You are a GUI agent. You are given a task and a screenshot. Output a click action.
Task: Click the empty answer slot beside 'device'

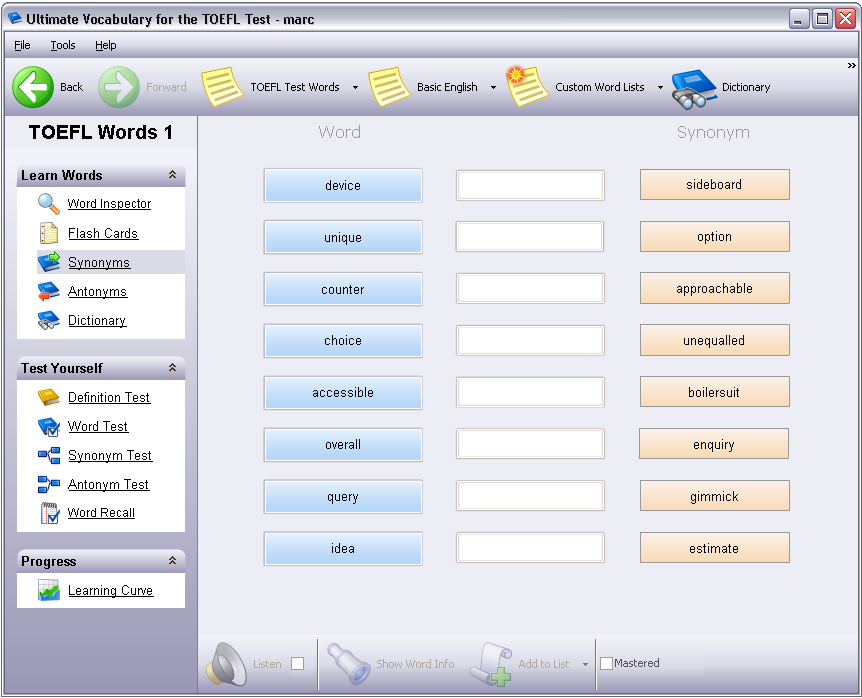click(531, 185)
